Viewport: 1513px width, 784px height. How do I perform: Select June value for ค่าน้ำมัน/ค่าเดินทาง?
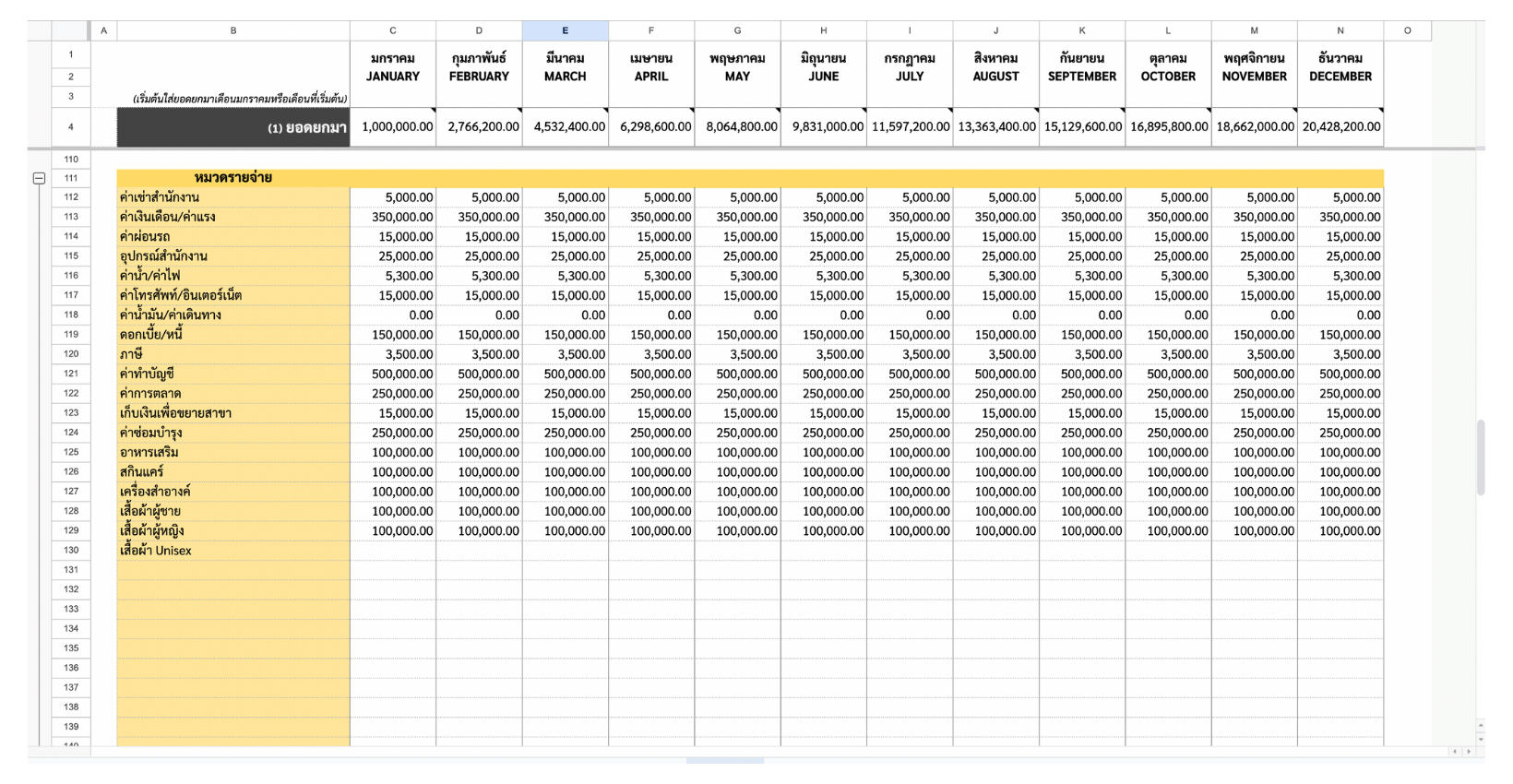(824, 315)
